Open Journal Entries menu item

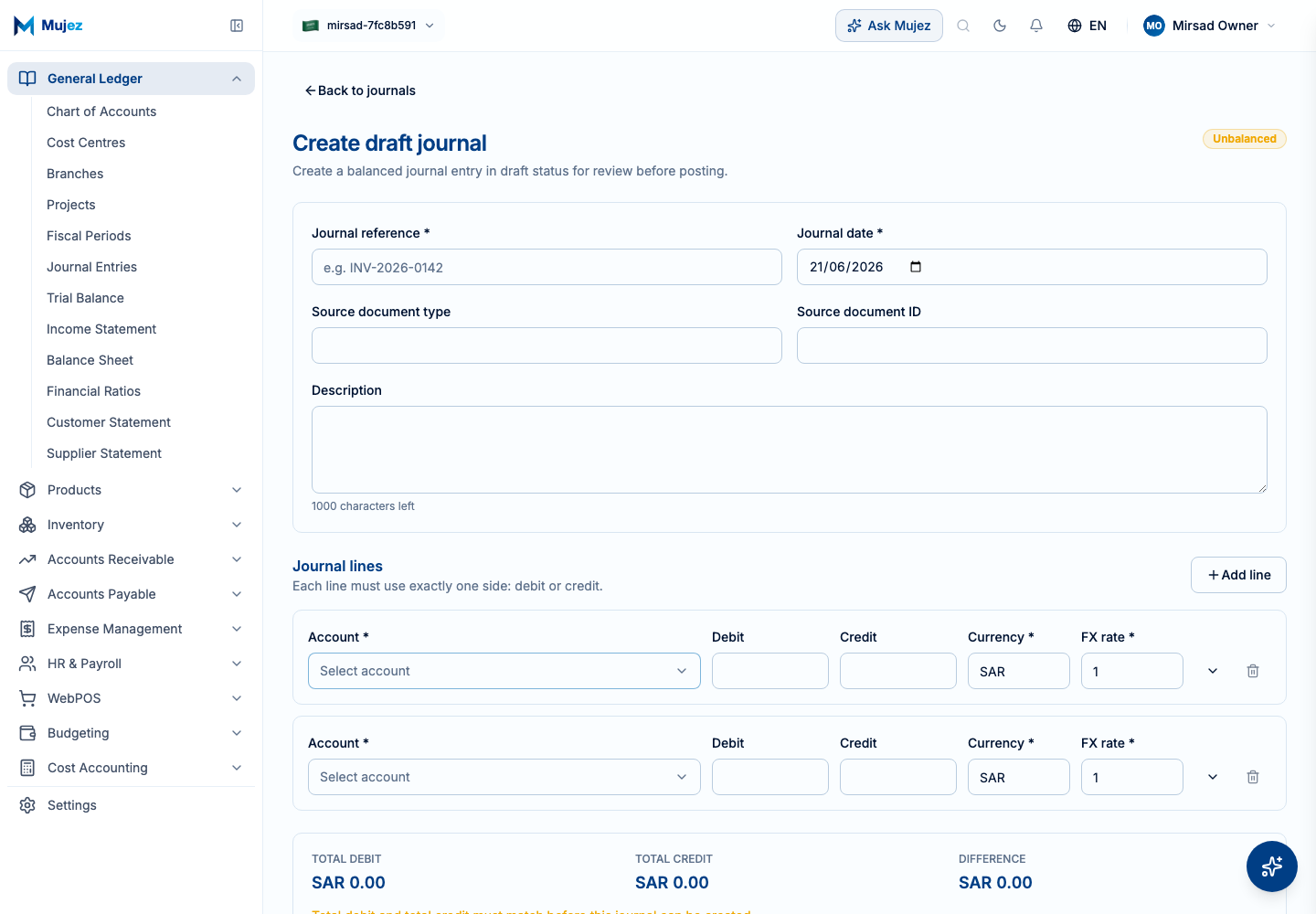(x=91, y=267)
